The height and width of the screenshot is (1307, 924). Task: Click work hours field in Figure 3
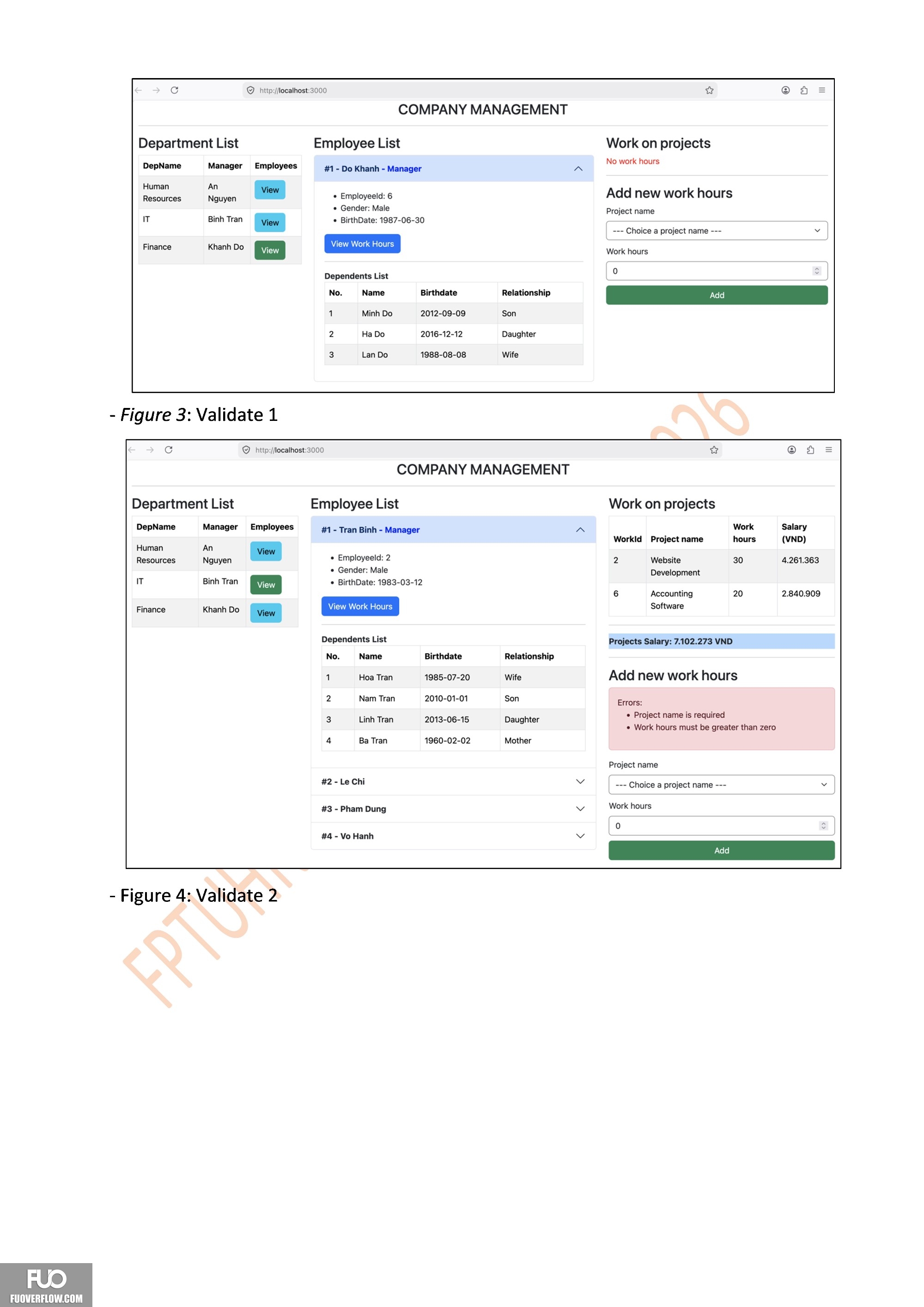pyautogui.click(x=717, y=271)
